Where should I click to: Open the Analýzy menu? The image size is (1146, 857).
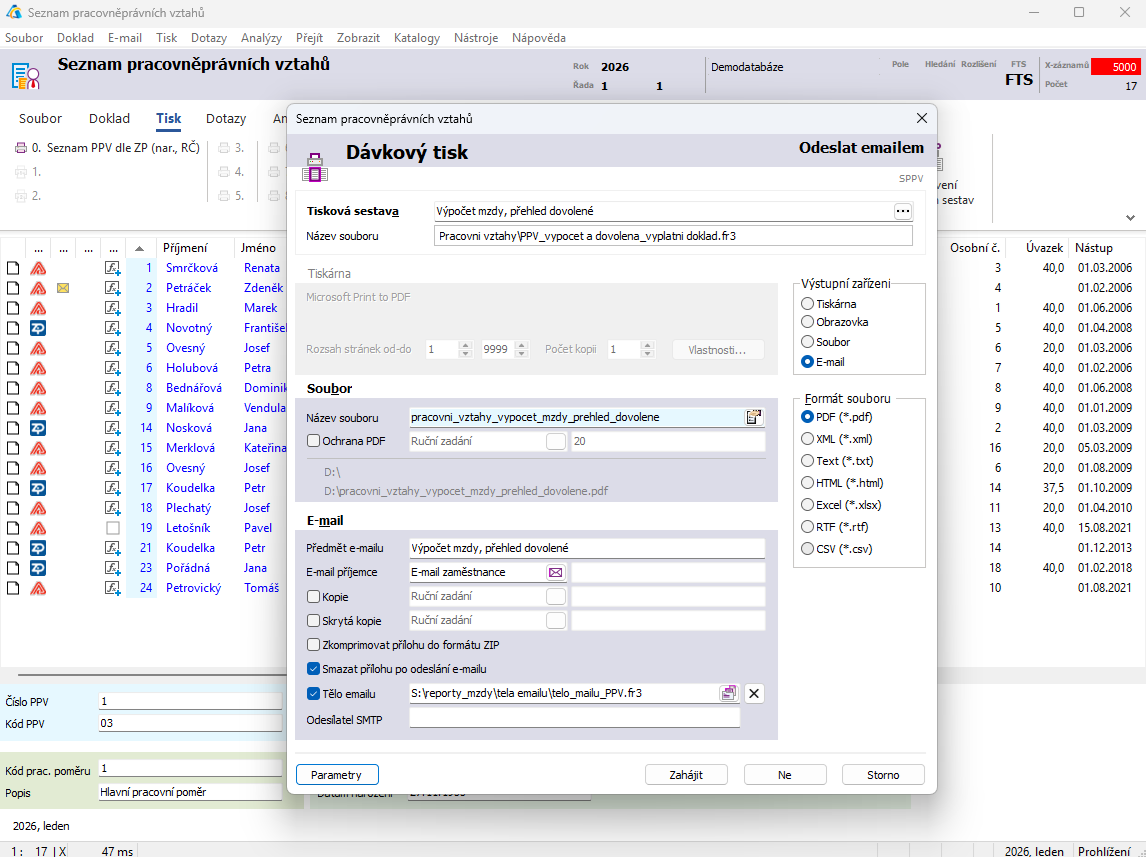coord(261,38)
